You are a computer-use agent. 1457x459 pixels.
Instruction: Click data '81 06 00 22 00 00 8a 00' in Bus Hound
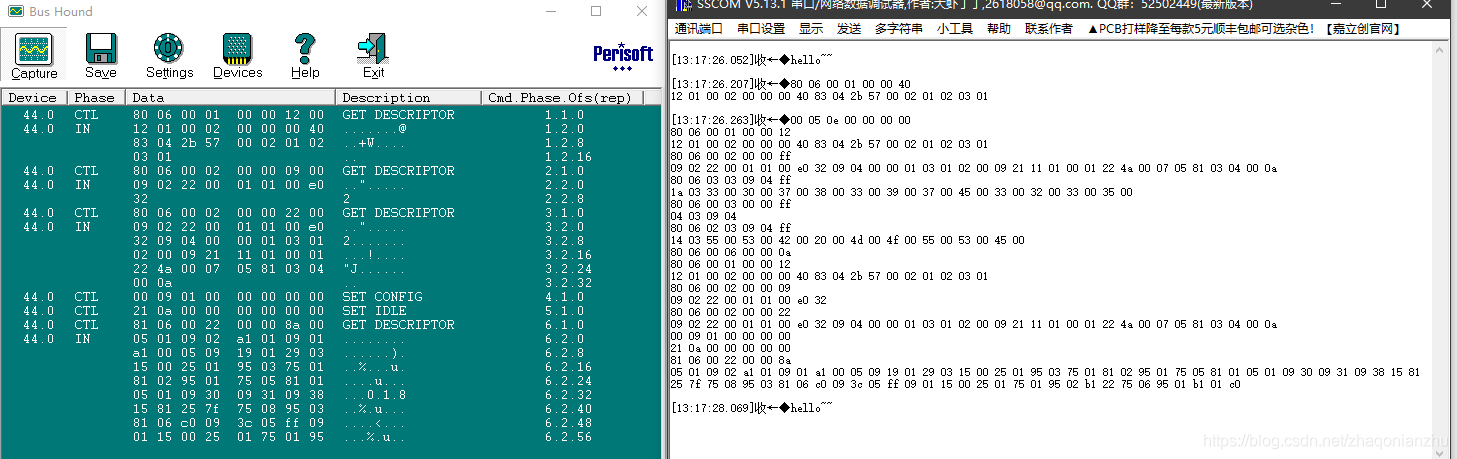tap(229, 325)
